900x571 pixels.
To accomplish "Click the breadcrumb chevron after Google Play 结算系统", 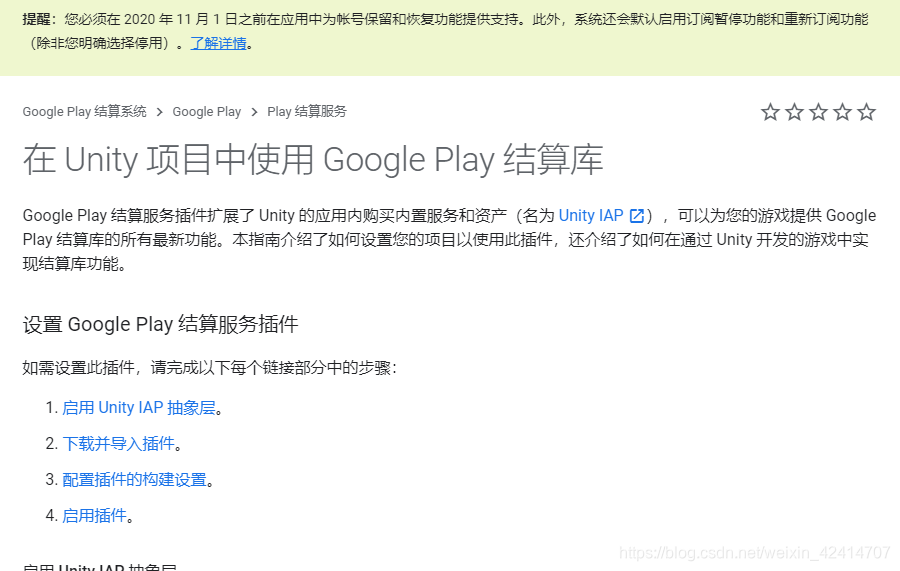I will coord(160,112).
